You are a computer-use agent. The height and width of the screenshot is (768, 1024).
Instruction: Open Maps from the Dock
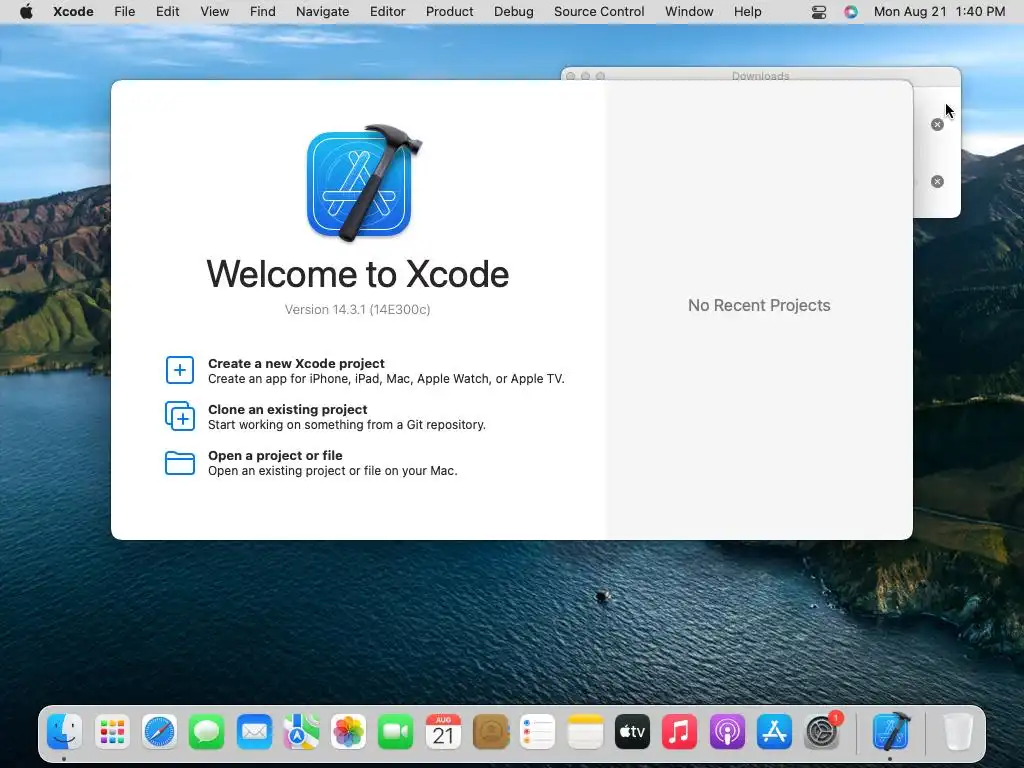pyautogui.click(x=301, y=731)
